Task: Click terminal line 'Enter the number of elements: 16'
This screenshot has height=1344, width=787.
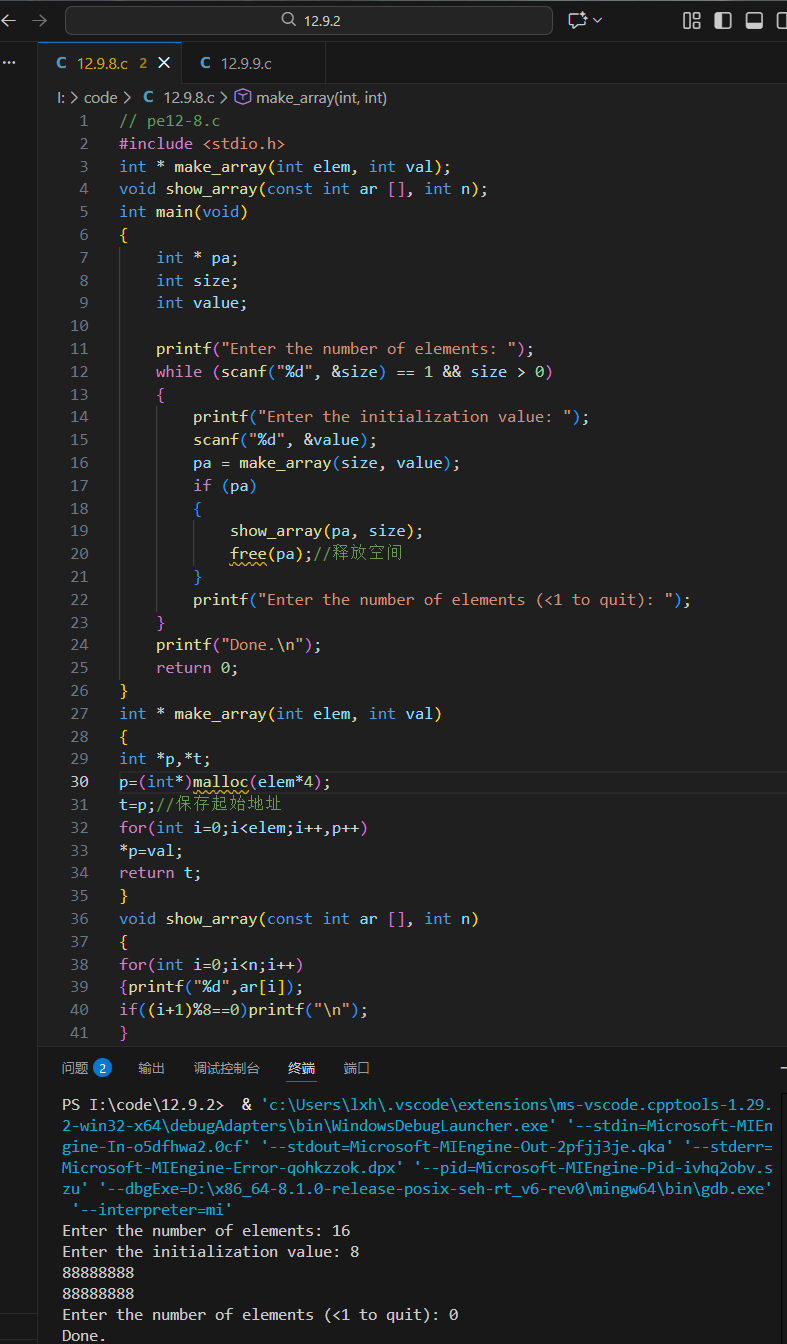Action: [206, 1230]
